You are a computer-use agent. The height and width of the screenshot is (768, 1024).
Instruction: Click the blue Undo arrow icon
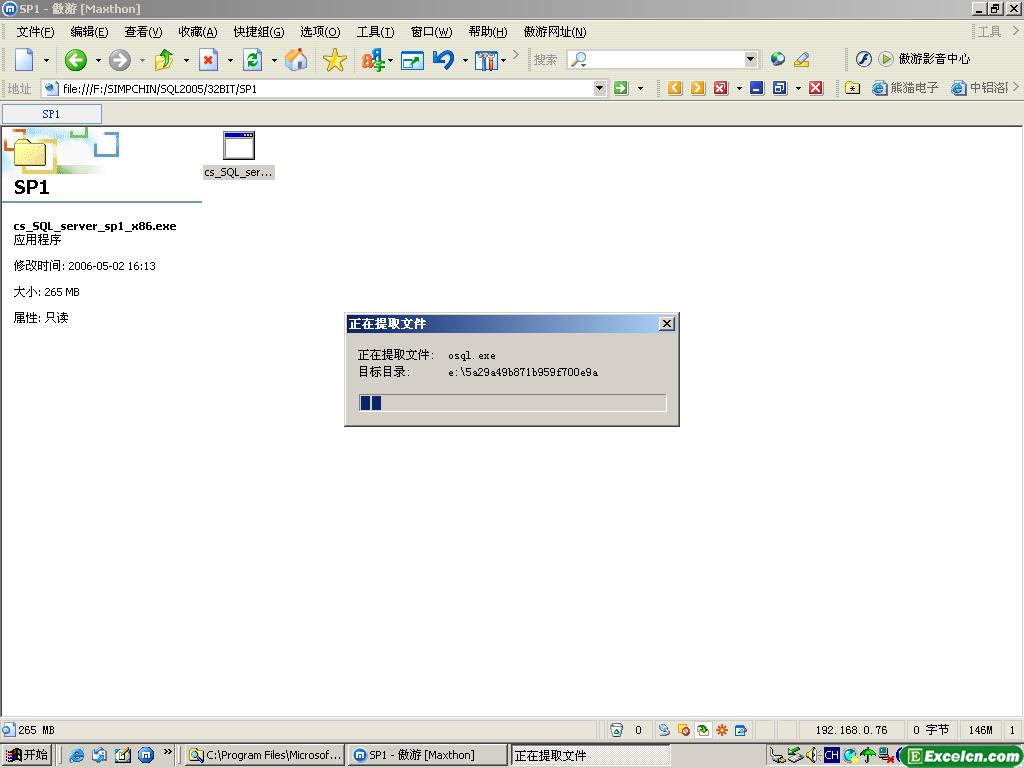(x=443, y=60)
